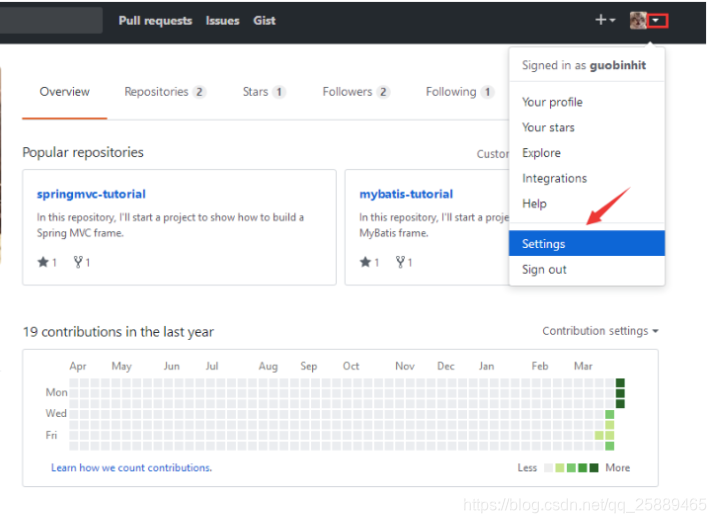Switch to the Following tab
Image resolution: width=716 pixels, height=523 pixels.
(x=459, y=92)
